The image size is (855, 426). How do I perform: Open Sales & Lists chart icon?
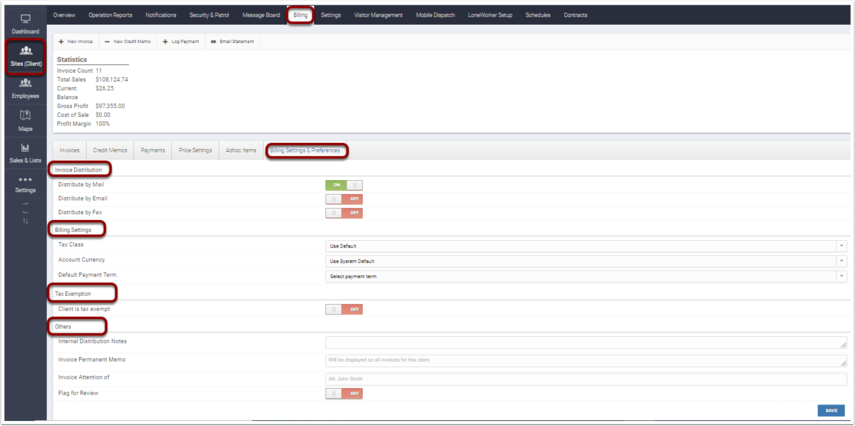point(25,148)
